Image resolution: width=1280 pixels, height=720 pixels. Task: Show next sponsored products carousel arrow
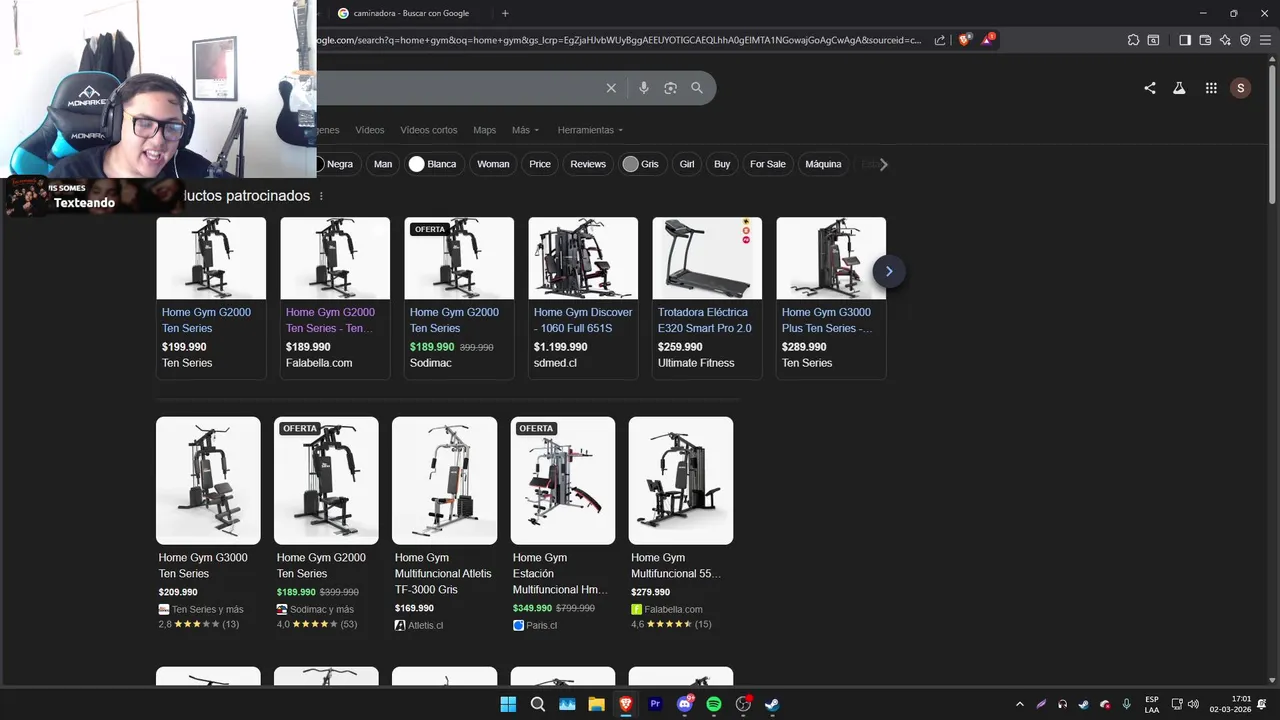point(889,271)
